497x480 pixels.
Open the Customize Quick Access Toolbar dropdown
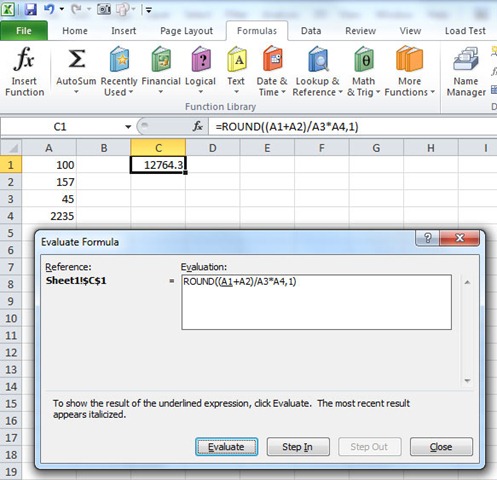pyautogui.click(x=149, y=10)
